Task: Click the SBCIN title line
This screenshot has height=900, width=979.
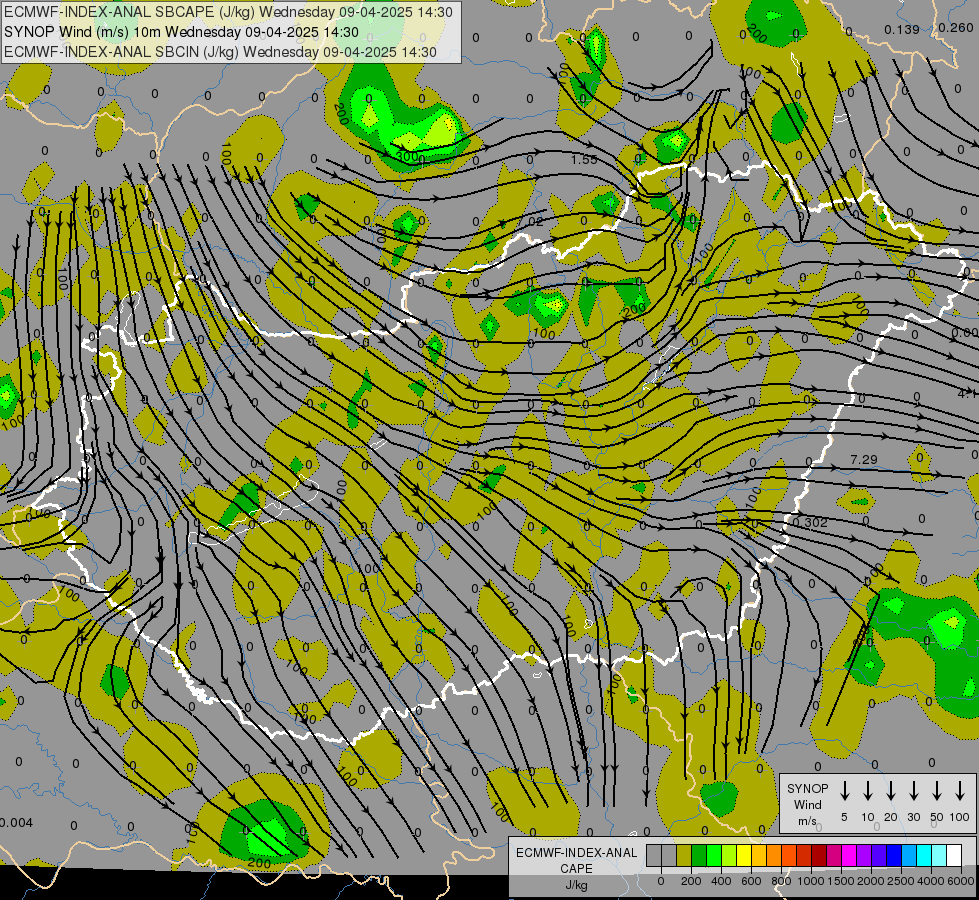Action: point(220,52)
